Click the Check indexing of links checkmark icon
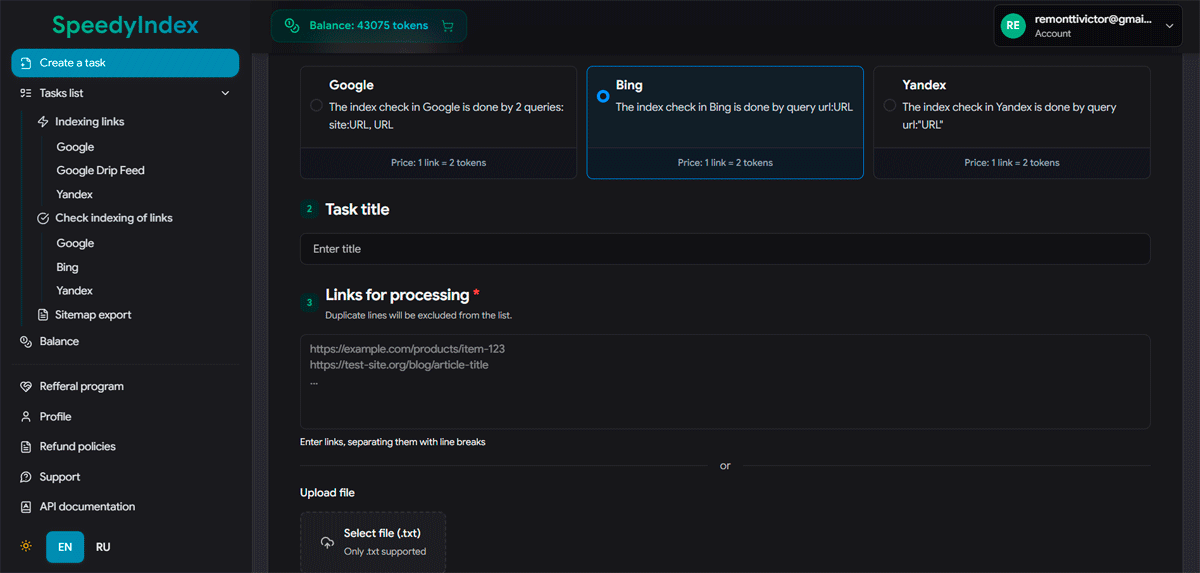1200x573 pixels. click(x=43, y=218)
